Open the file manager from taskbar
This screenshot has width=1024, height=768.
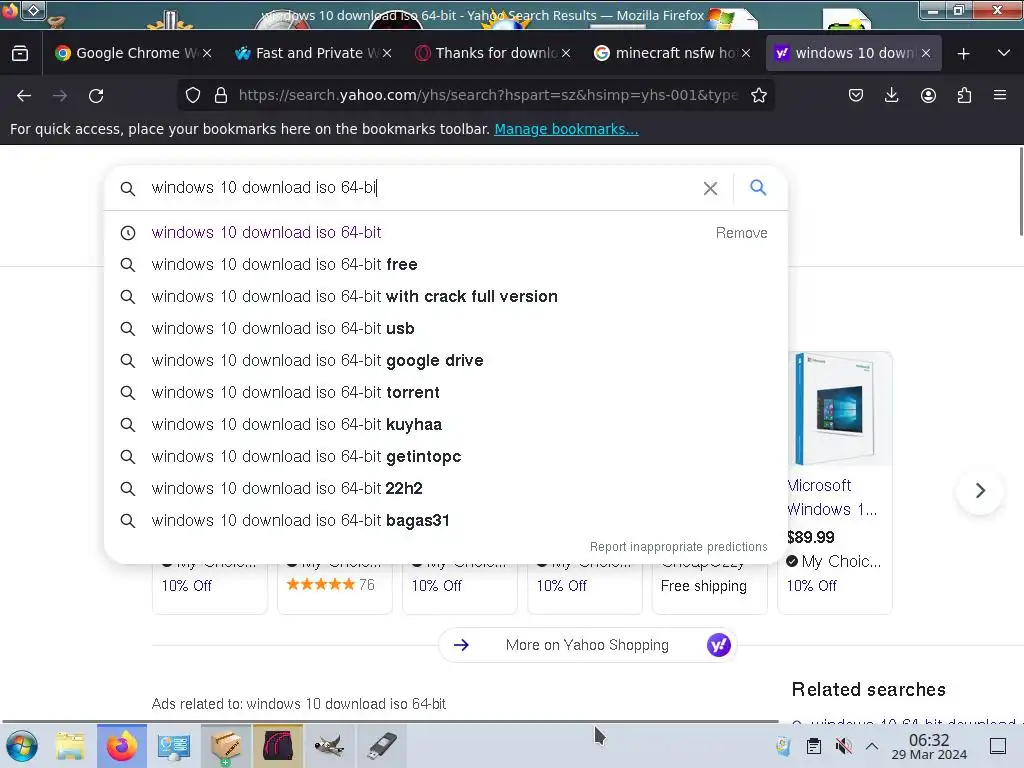point(70,746)
